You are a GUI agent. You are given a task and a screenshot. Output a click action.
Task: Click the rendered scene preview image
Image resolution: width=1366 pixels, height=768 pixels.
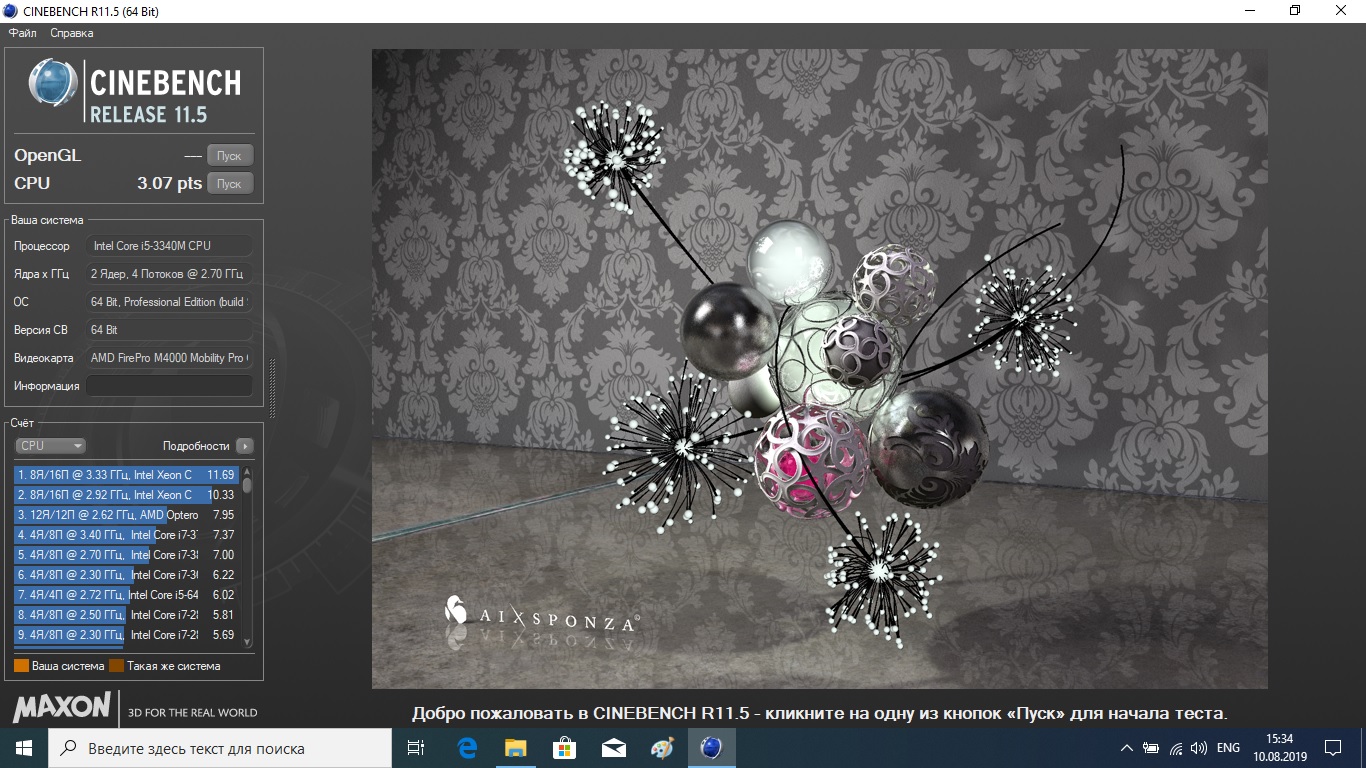pyautogui.click(x=820, y=369)
